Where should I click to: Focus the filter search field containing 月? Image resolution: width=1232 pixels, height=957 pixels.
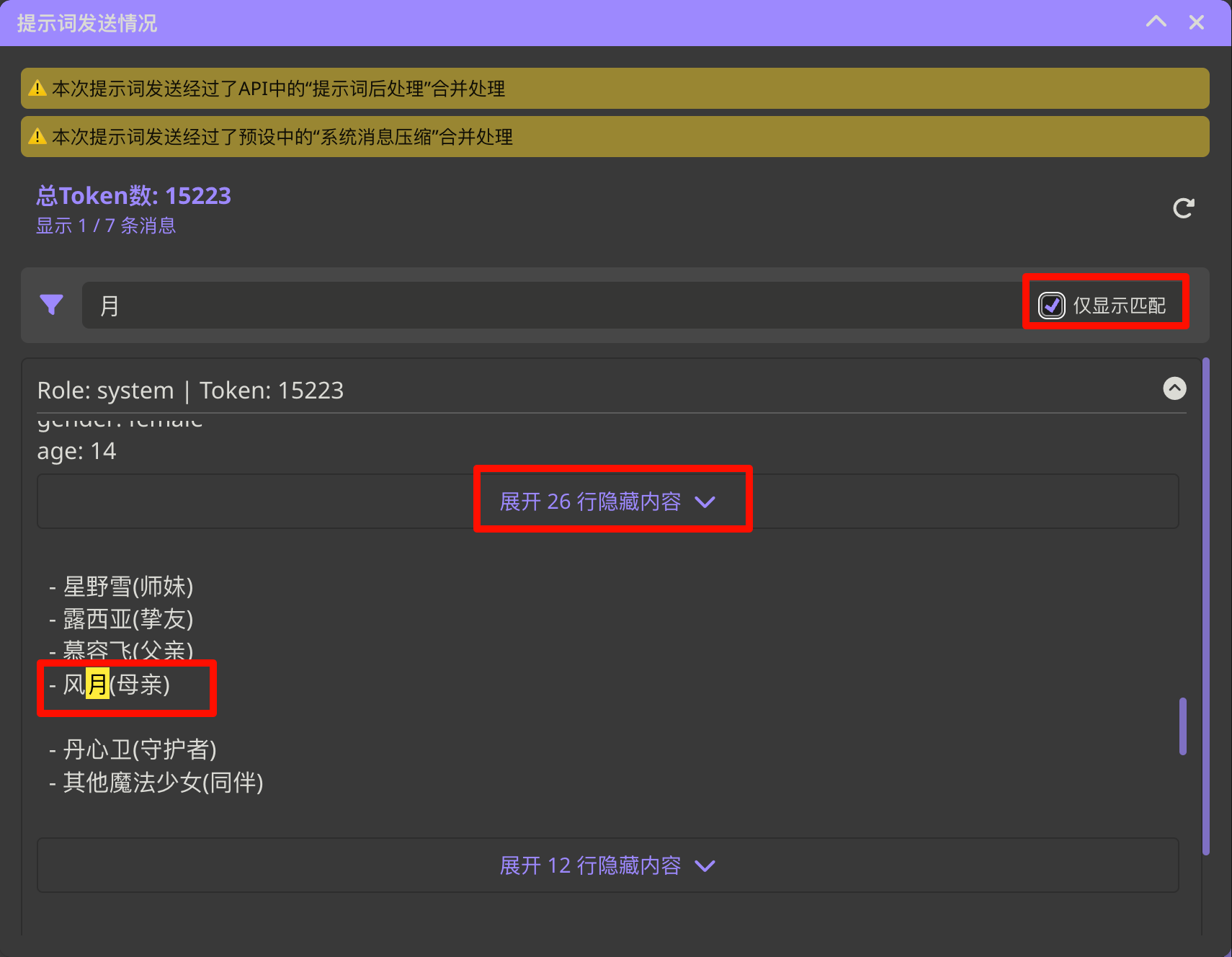(x=548, y=306)
